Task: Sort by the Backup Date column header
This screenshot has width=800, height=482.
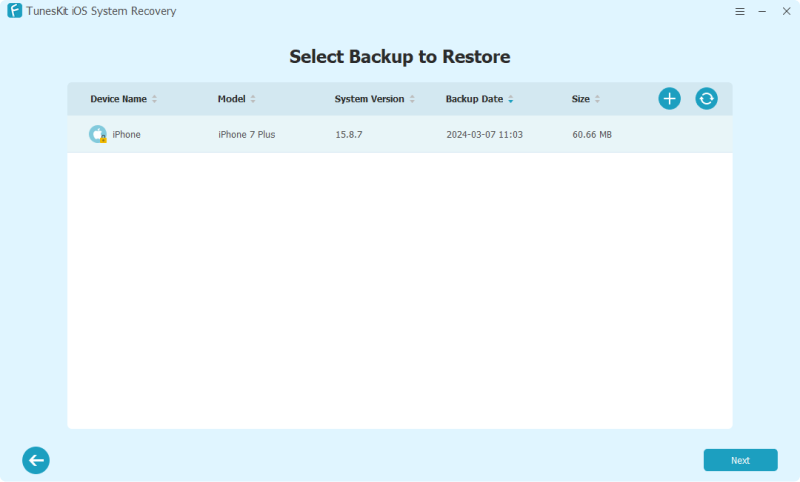Action: pyautogui.click(x=479, y=99)
